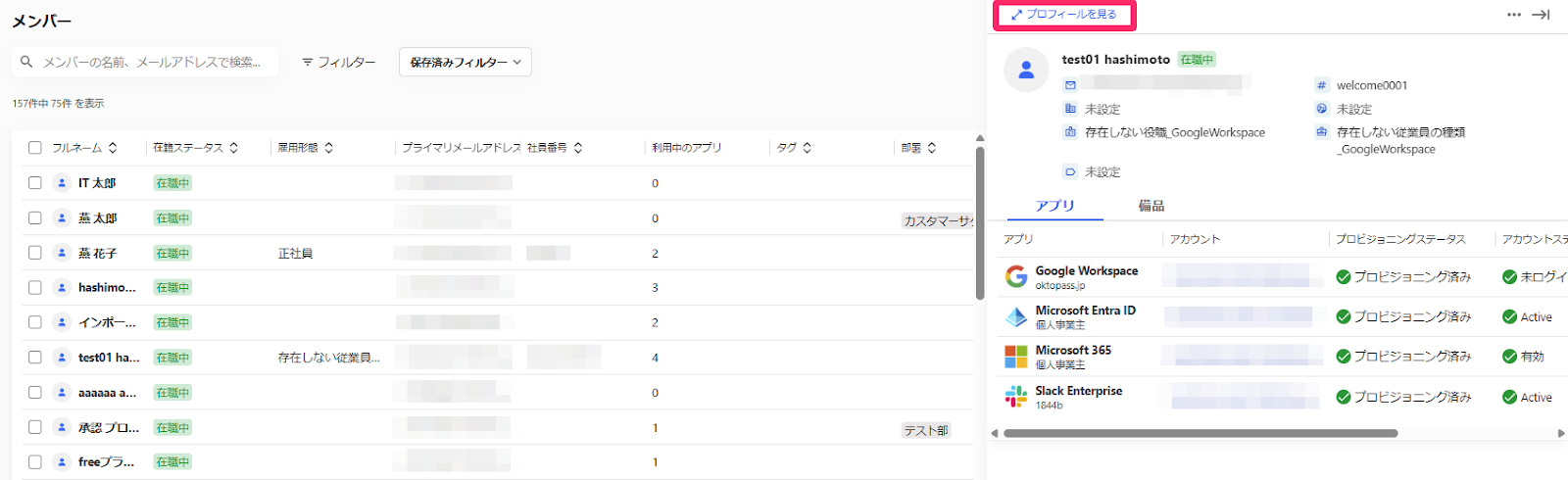This screenshot has width=1568, height=480.
Task: Sort by タグ column arrows
Action: point(807,148)
